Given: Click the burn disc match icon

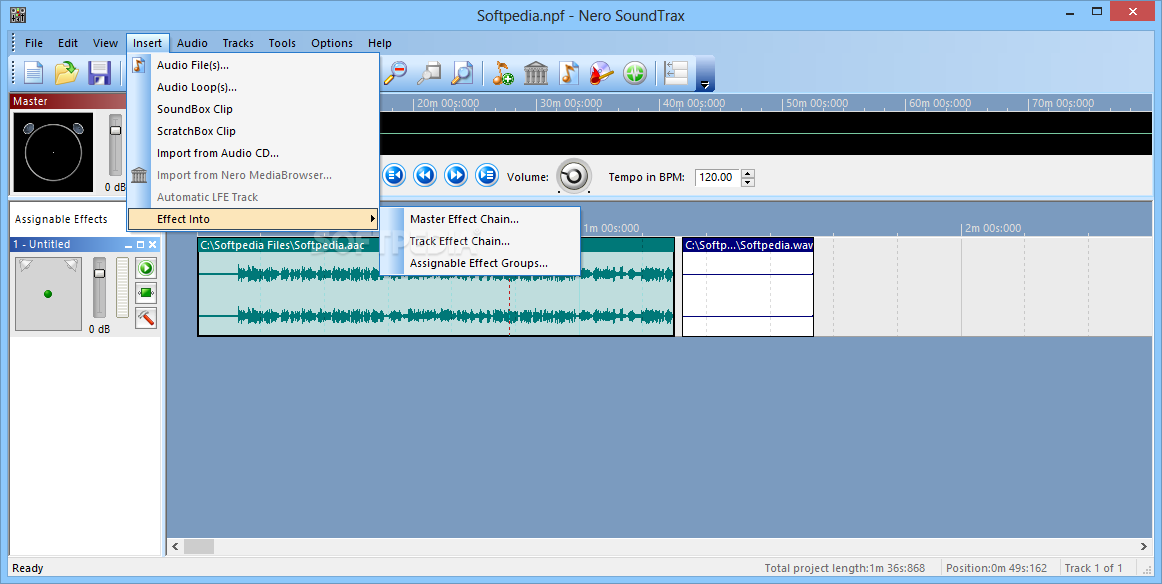Looking at the screenshot, I should point(602,73).
